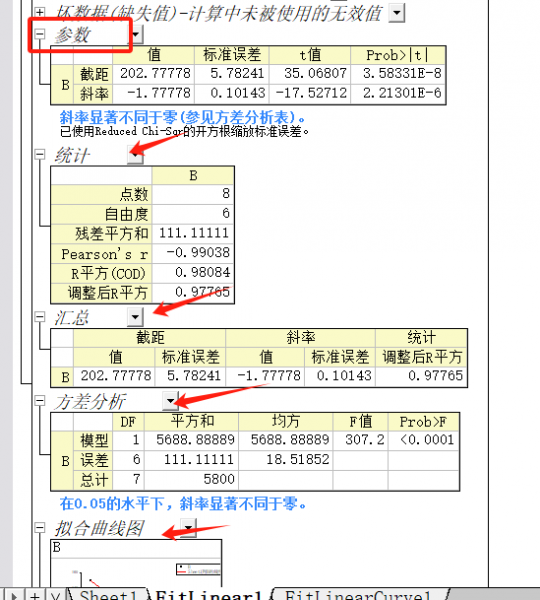The height and width of the screenshot is (600, 540).
Task: Click the 自由度 row label
Action: pos(101,214)
